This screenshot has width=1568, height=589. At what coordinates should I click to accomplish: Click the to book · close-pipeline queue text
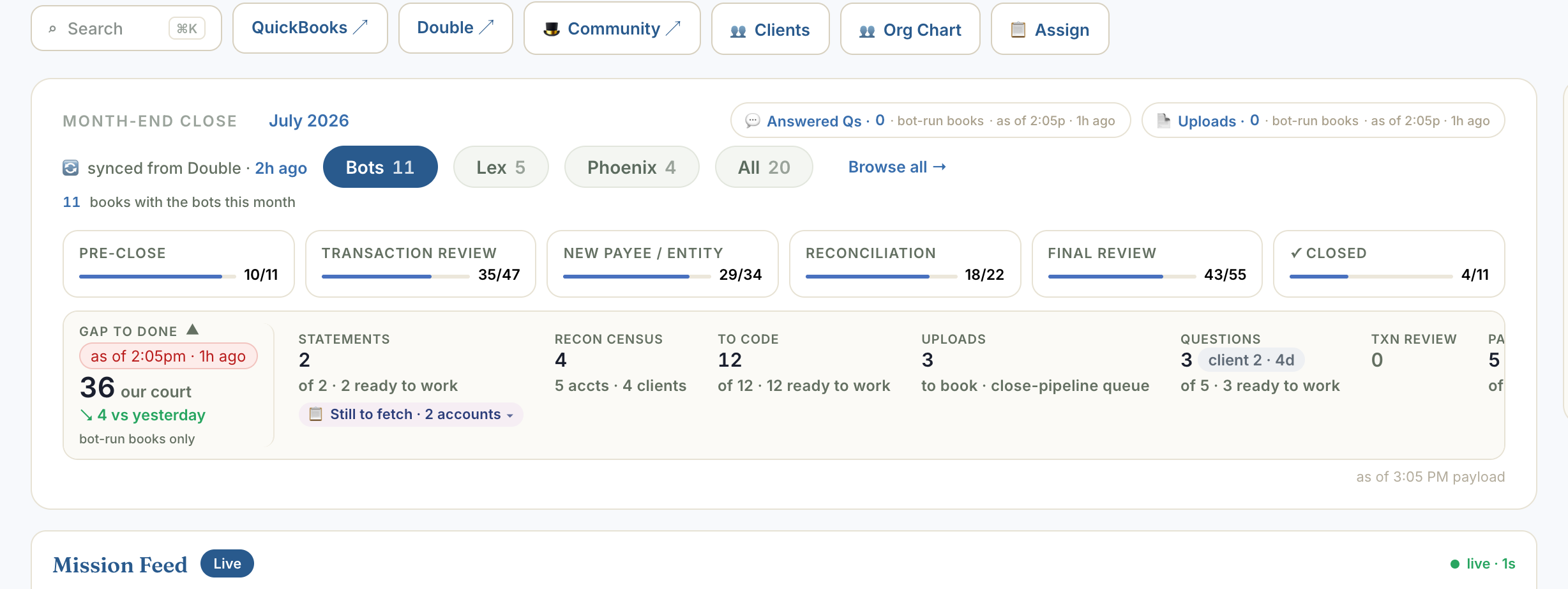point(1035,386)
